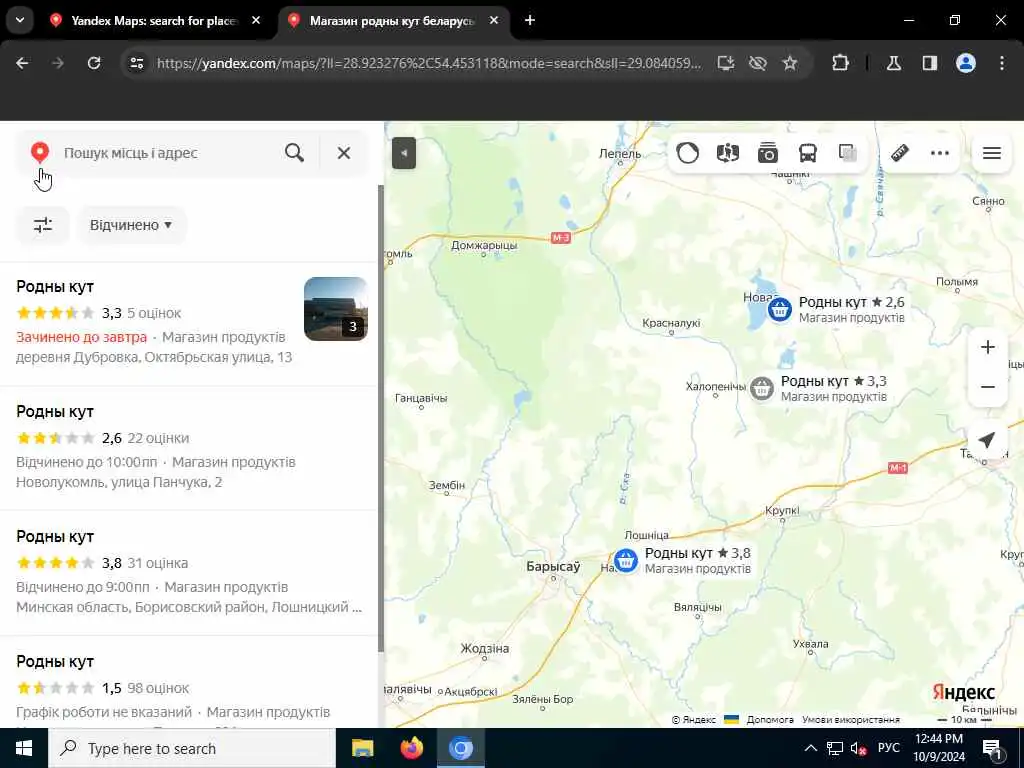Toggle the traffic layer icon

pos(688,153)
